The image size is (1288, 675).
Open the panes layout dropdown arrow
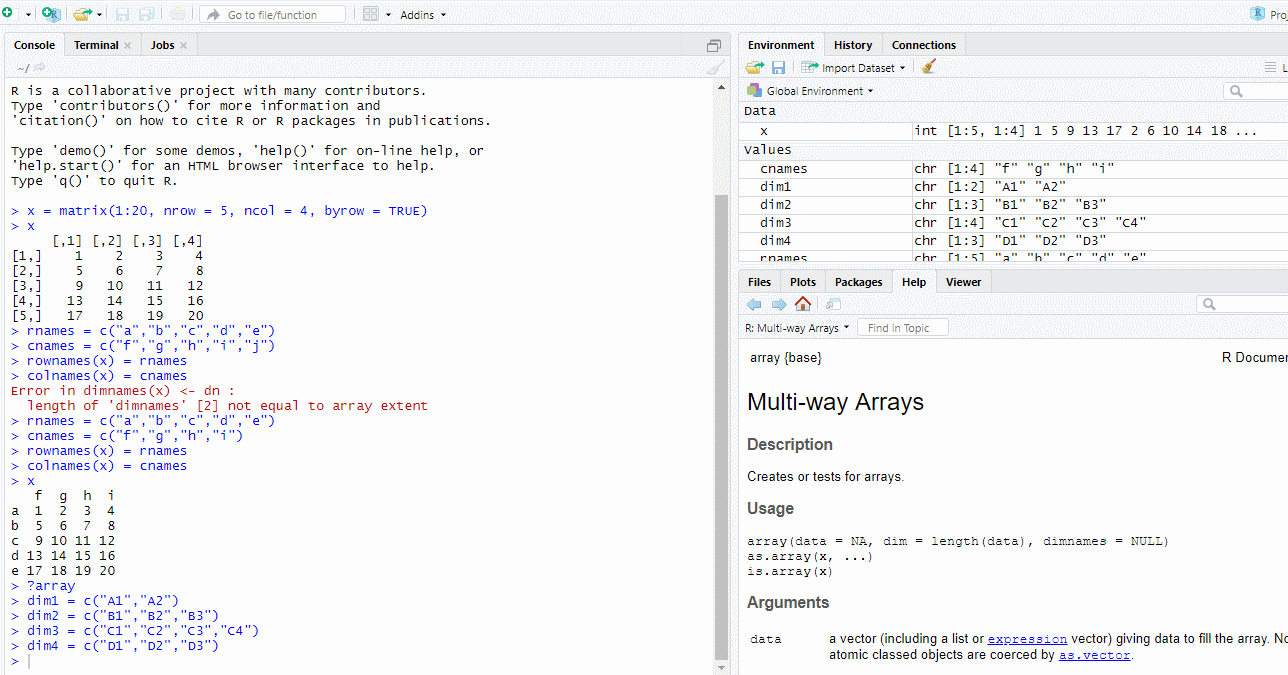click(x=389, y=15)
